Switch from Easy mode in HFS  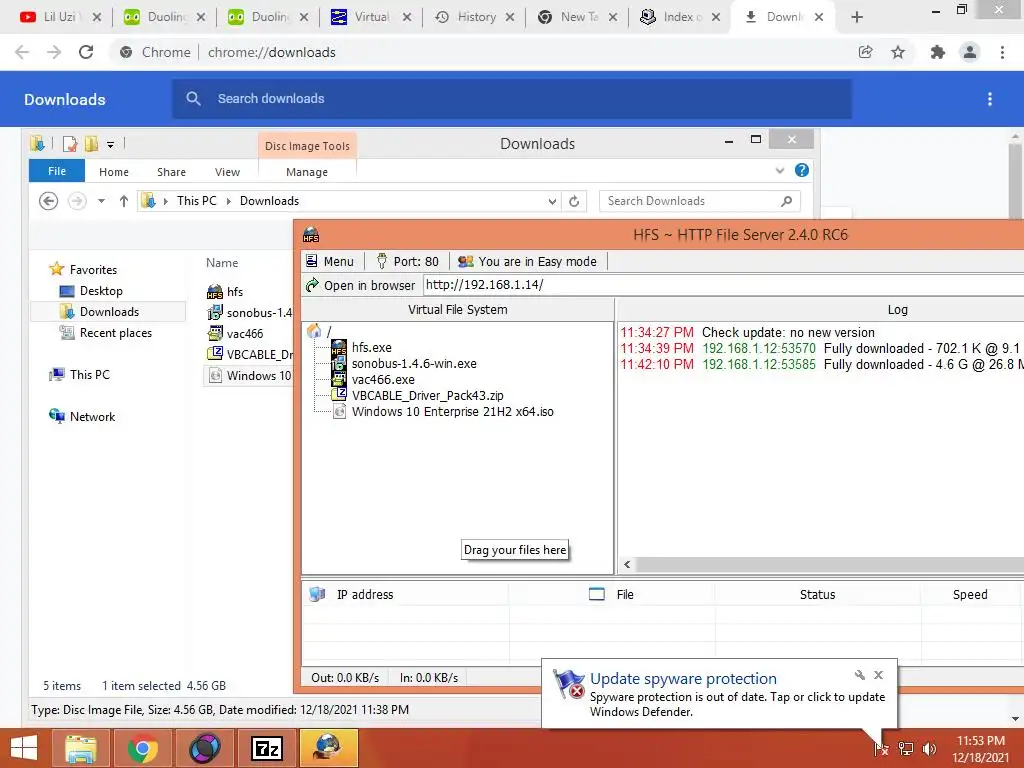point(528,261)
